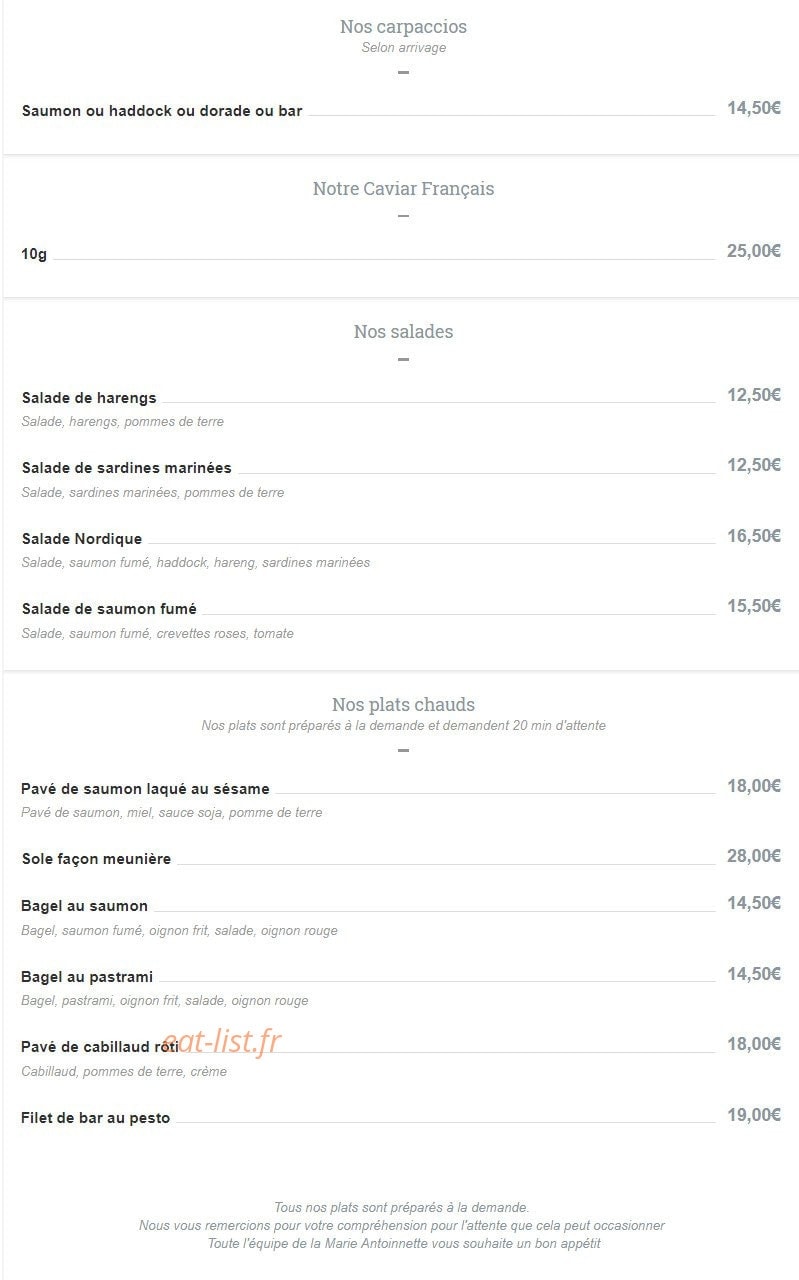This screenshot has height=1280, width=799.
Task: Select the Bagel au pastrami item
Action: pyautogui.click(x=87, y=976)
